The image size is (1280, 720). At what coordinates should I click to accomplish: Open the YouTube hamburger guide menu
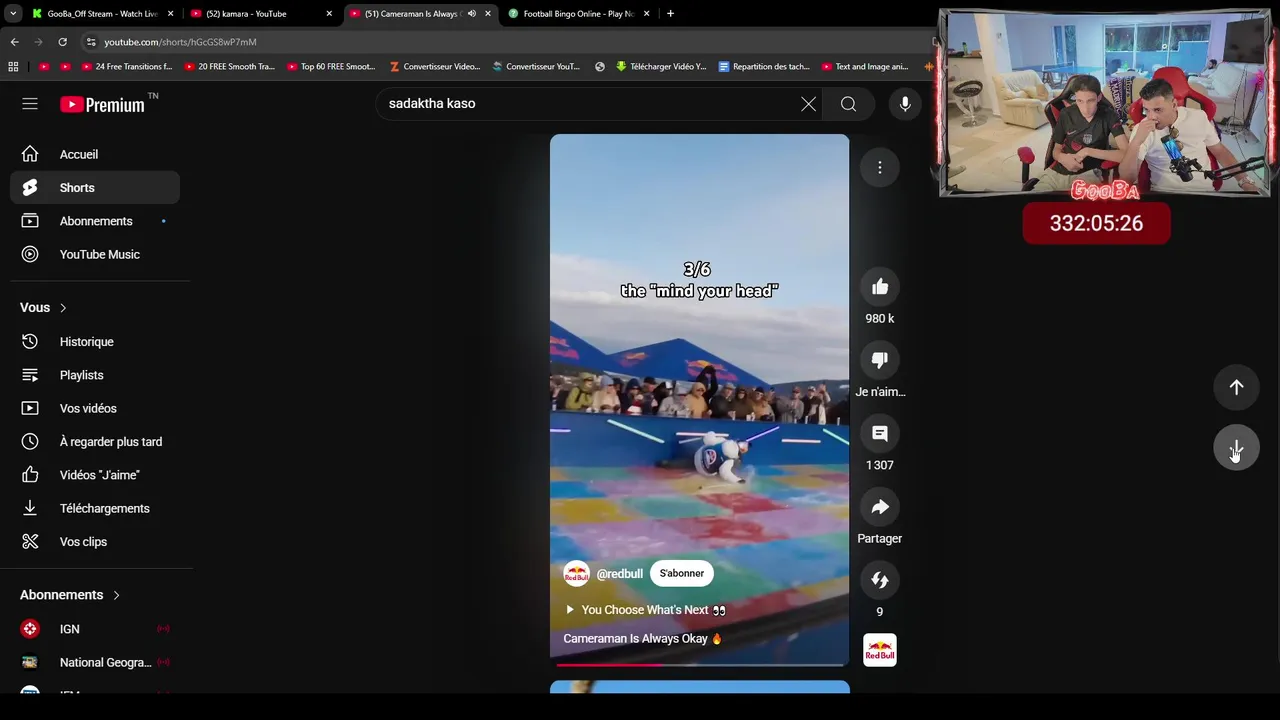click(x=30, y=104)
